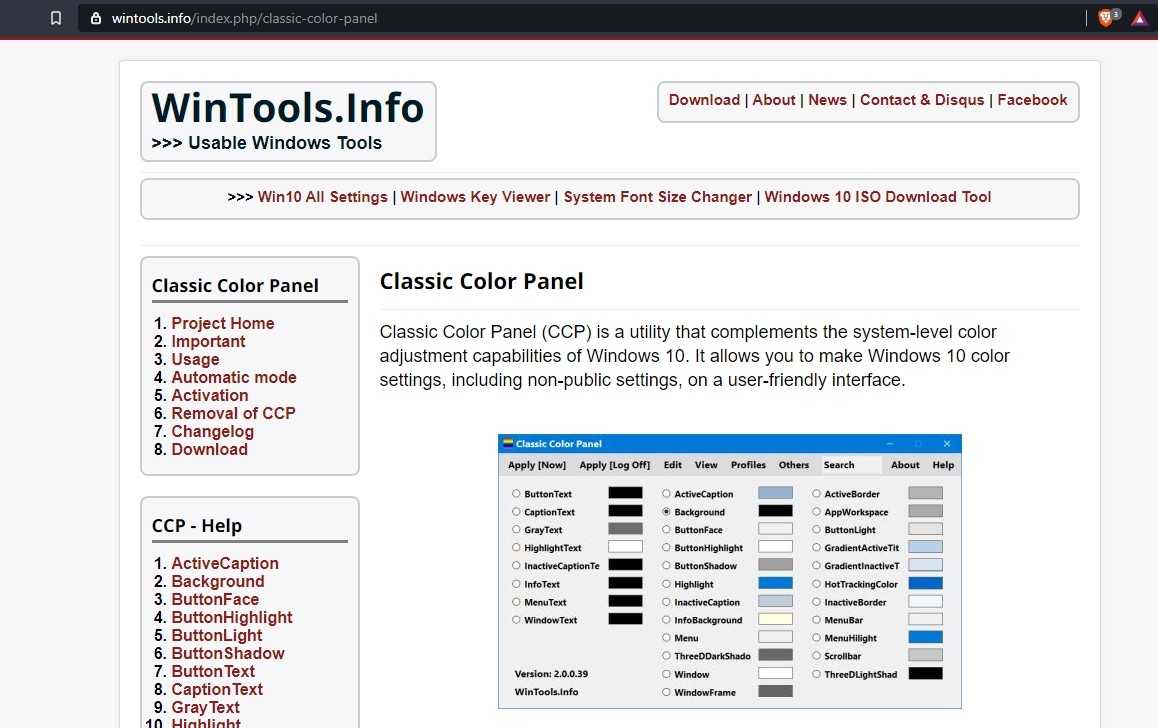Go to the About page in navigation
Image resolution: width=1158 pixels, height=728 pixels.
coord(774,100)
